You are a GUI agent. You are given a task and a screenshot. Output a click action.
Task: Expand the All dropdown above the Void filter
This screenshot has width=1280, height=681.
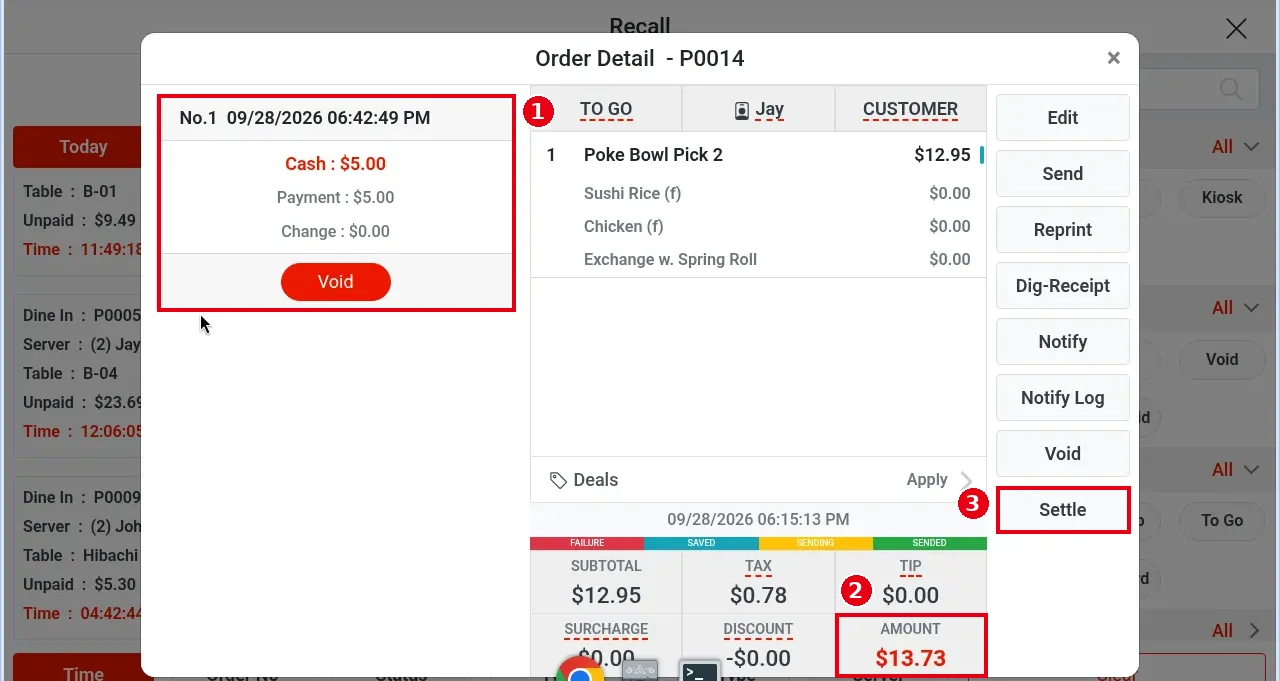[x=1235, y=308]
